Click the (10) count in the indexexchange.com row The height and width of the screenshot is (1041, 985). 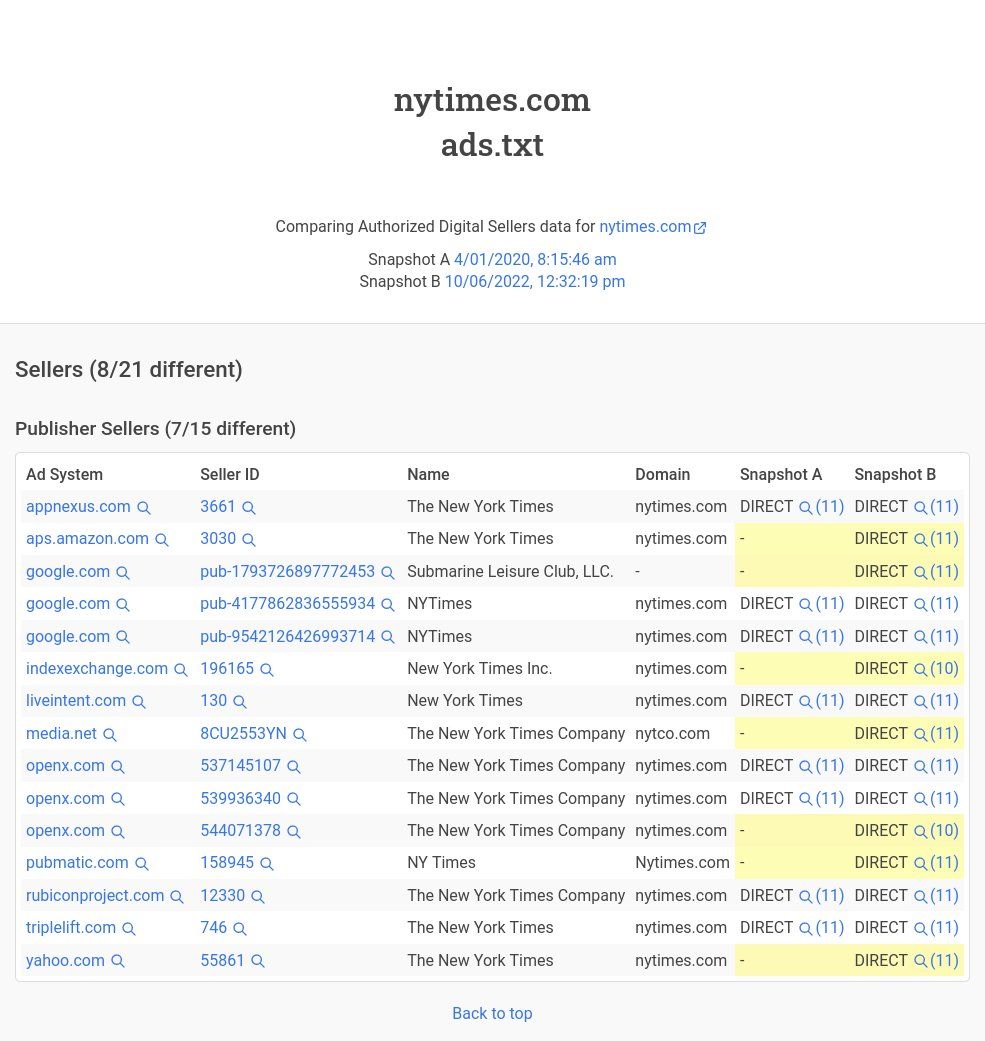[945, 669]
